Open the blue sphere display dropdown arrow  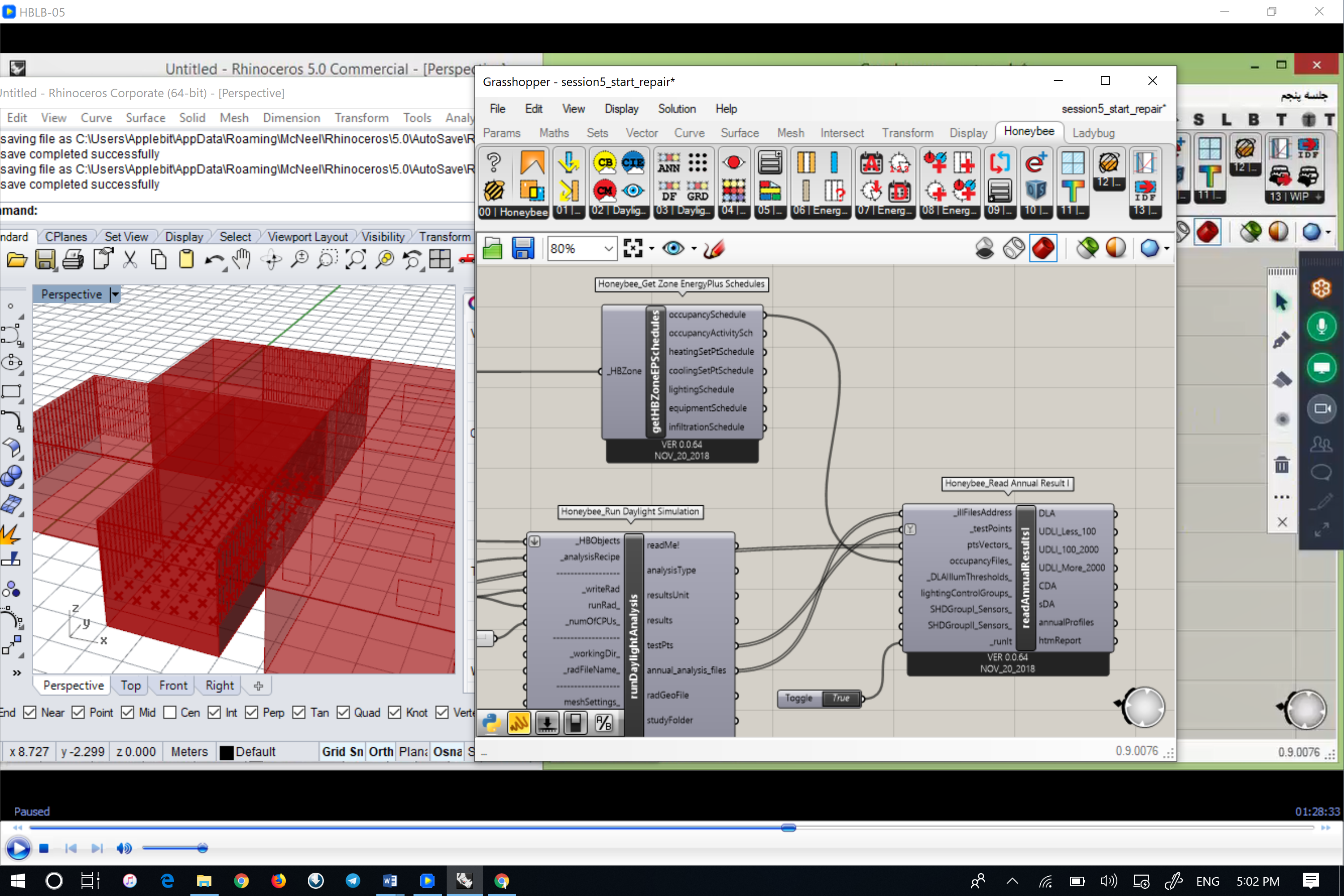click(x=1166, y=249)
